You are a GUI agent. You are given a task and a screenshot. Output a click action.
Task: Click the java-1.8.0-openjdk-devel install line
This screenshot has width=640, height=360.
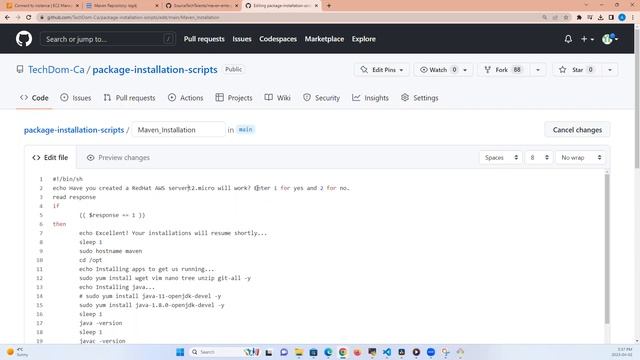point(152,305)
